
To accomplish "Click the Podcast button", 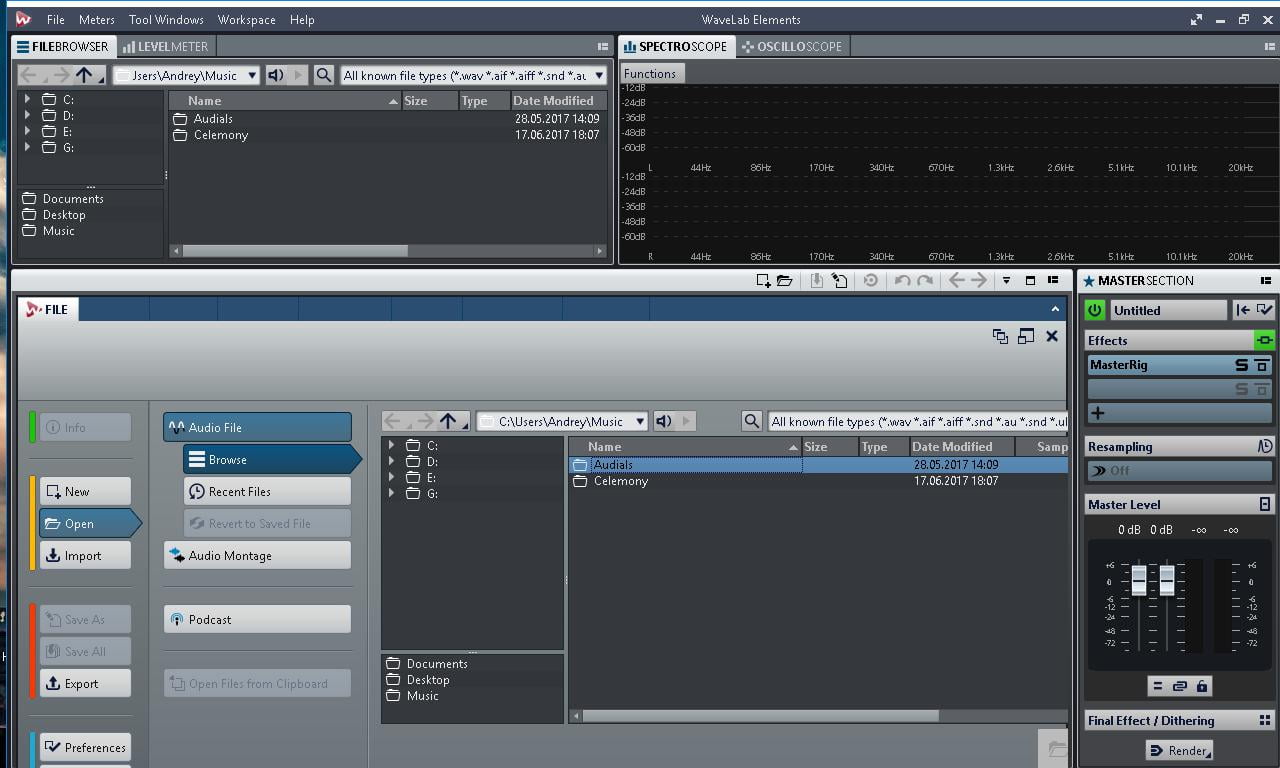I will (257, 619).
